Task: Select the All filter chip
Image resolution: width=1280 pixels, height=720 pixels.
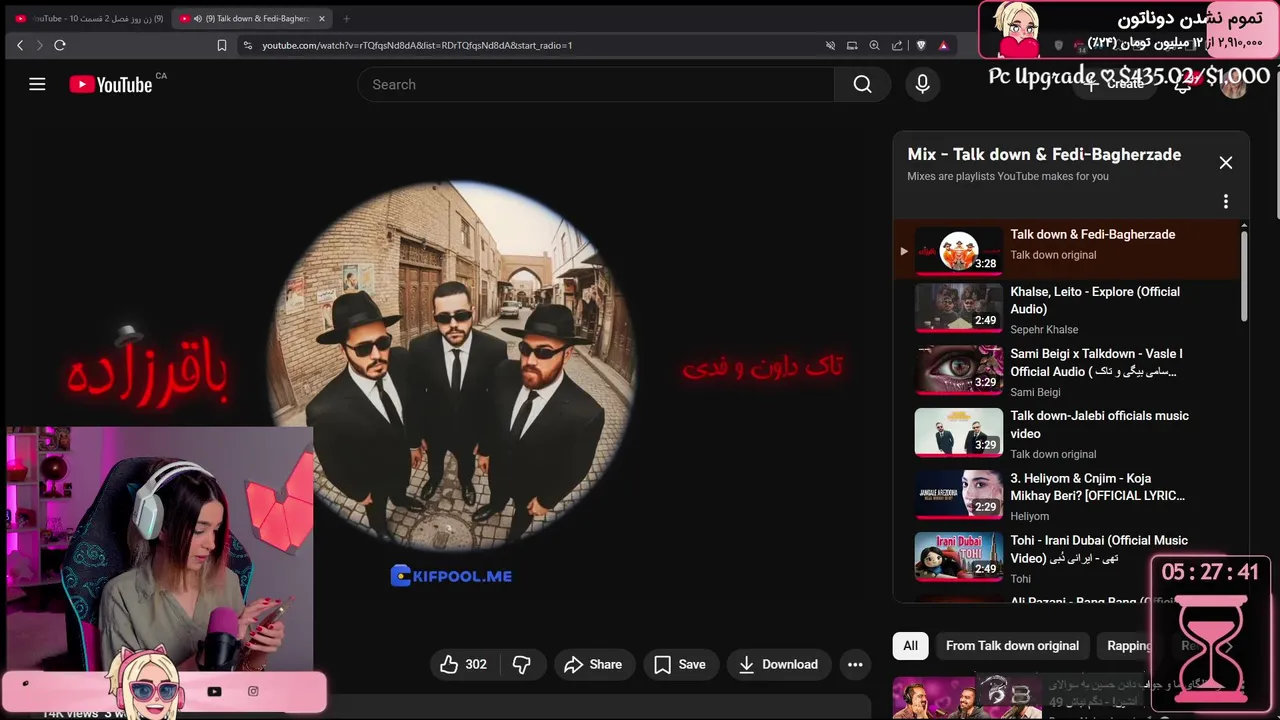Action: click(x=910, y=646)
